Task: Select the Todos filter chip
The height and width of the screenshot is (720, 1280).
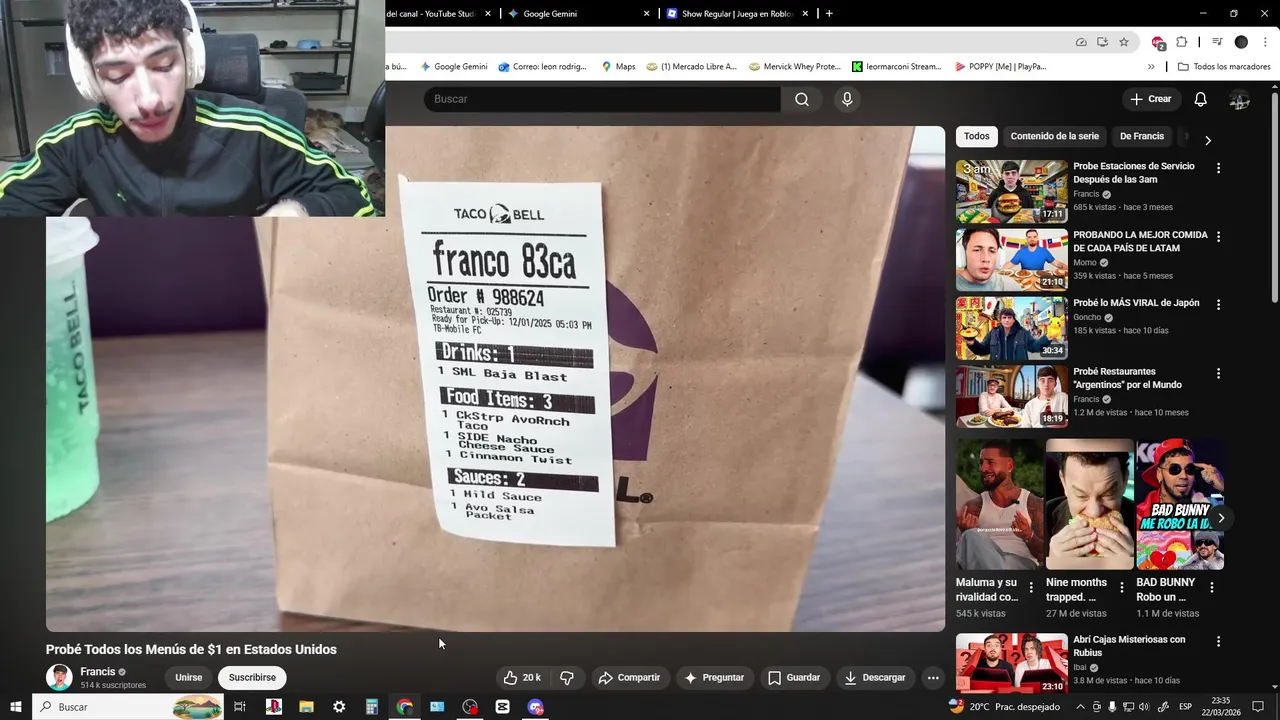Action: point(977,136)
